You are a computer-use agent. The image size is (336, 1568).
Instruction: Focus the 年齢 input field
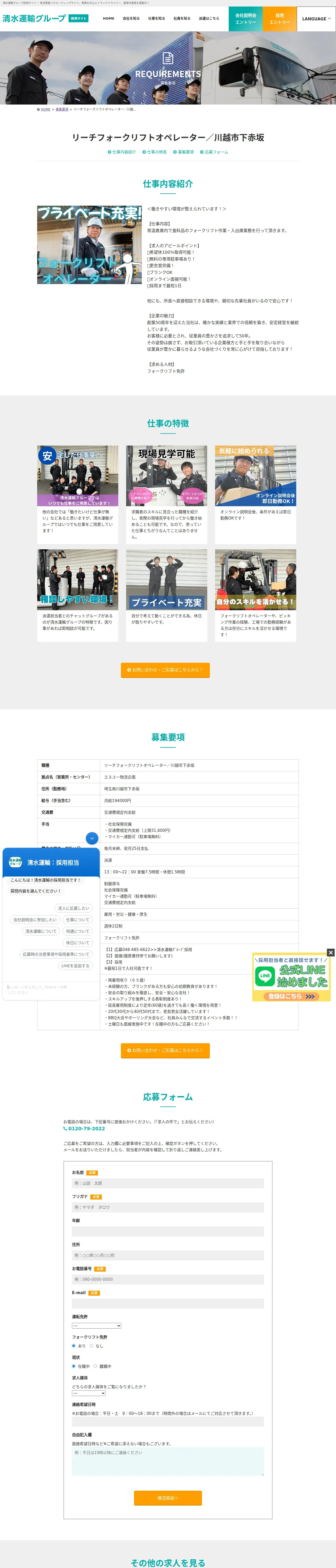click(168, 1231)
